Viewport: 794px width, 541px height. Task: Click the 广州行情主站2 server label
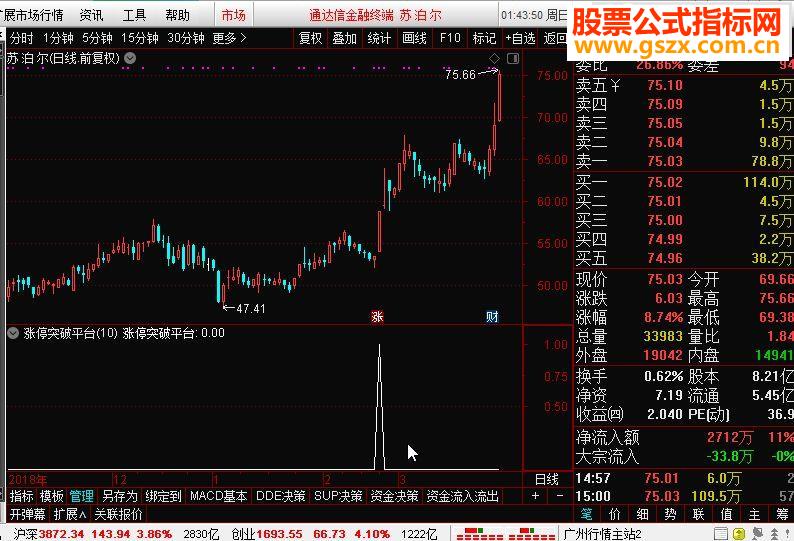[x=602, y=534]
